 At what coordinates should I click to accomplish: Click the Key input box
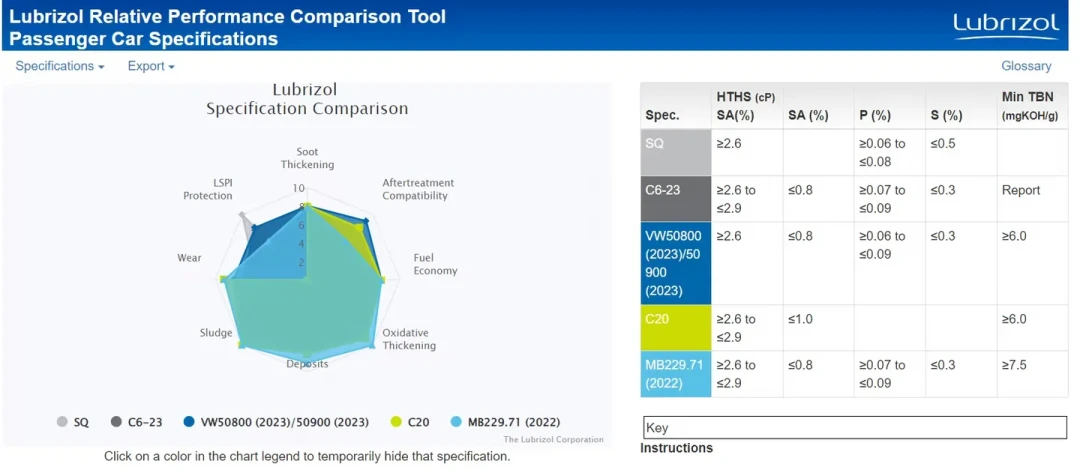[854, 427]
